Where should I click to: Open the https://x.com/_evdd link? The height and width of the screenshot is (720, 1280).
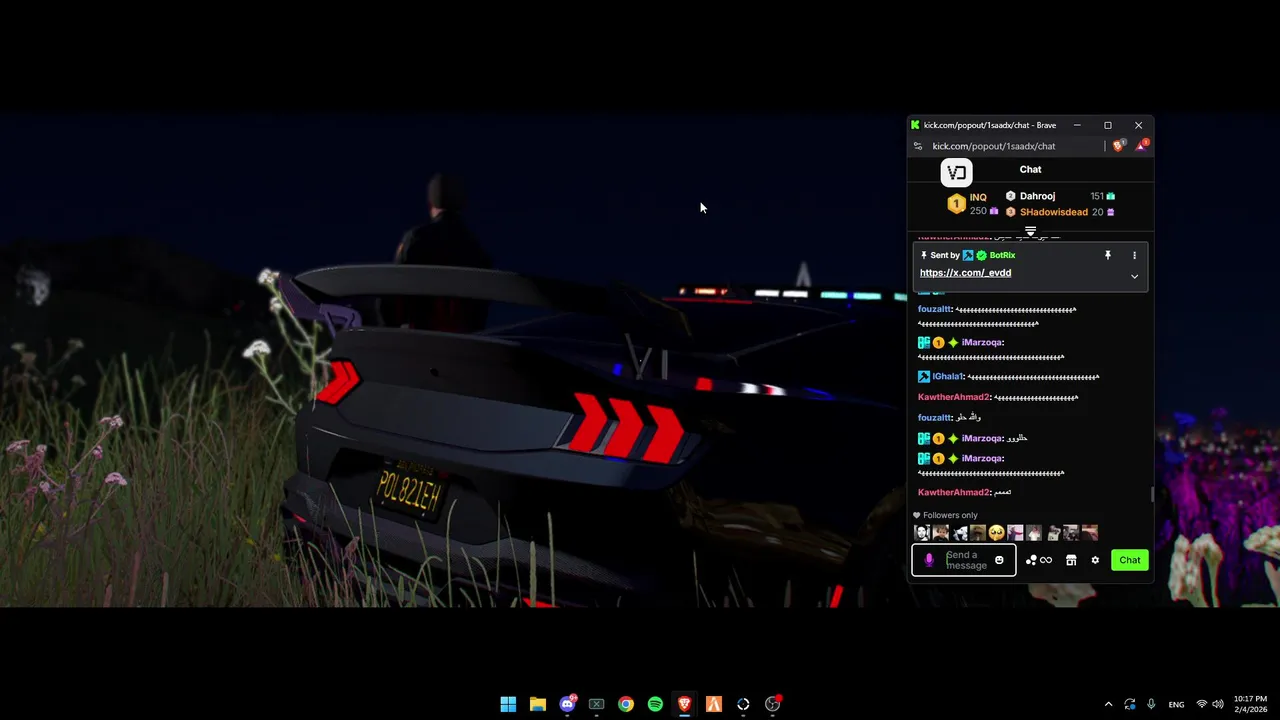(x=965, y=273)
